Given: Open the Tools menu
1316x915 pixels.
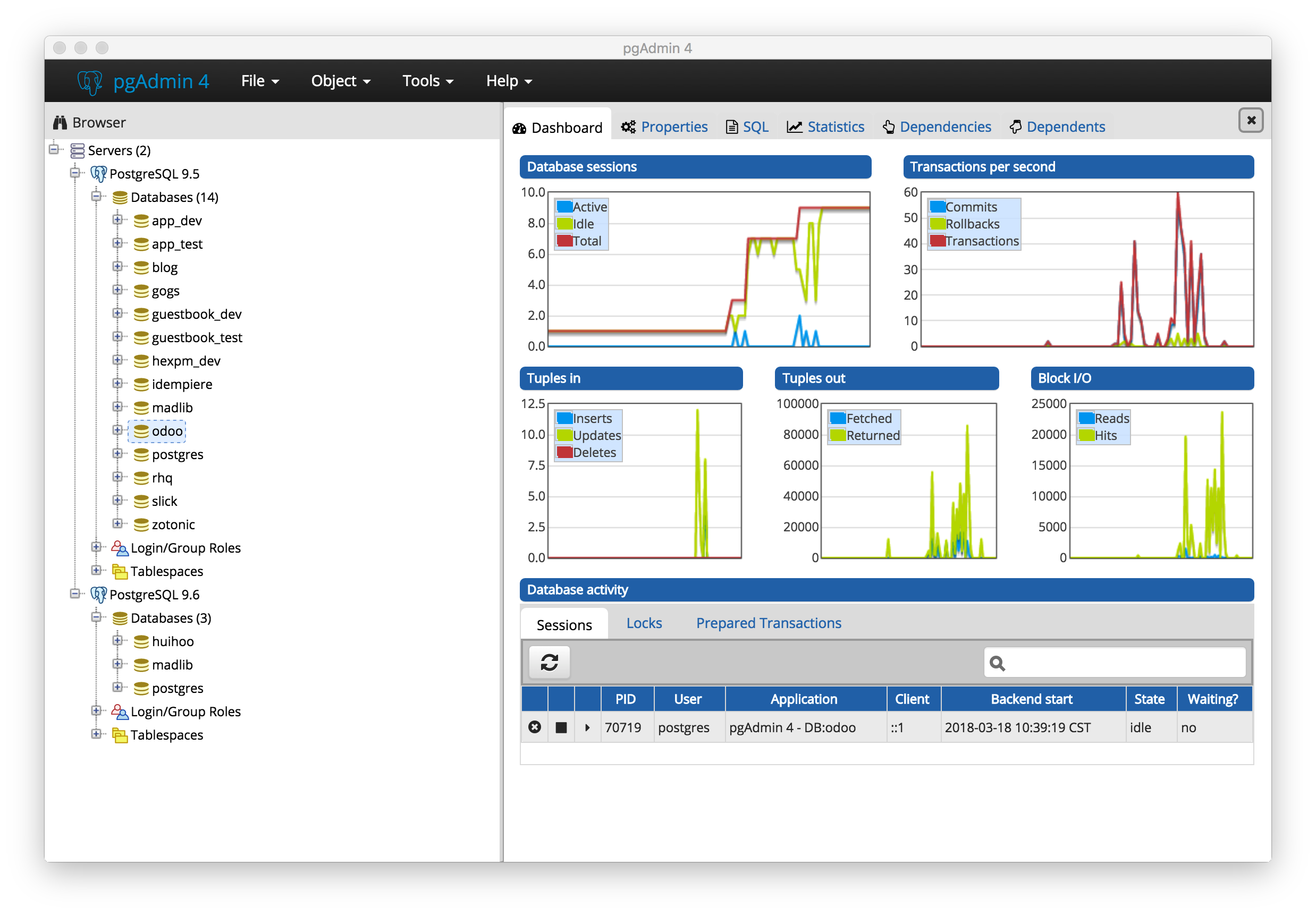Looking at the screenshot, I should pyautogui.click(x=427, y=81).
